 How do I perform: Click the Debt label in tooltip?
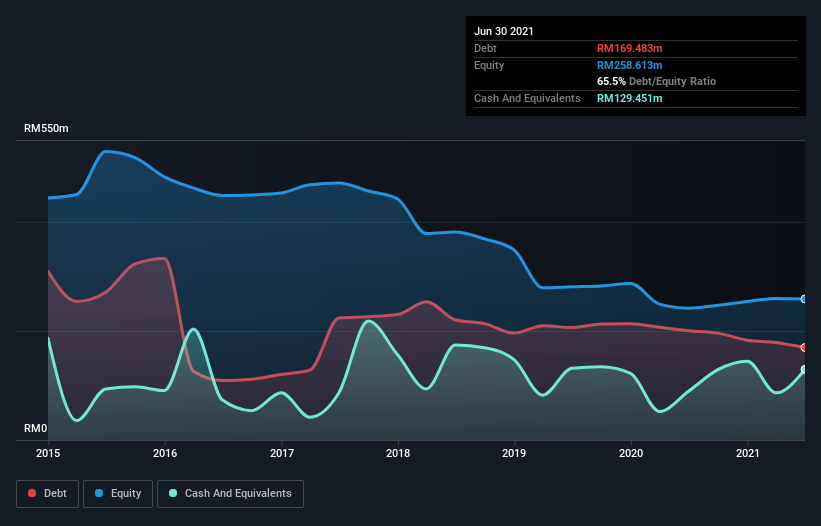pos(485,49)
